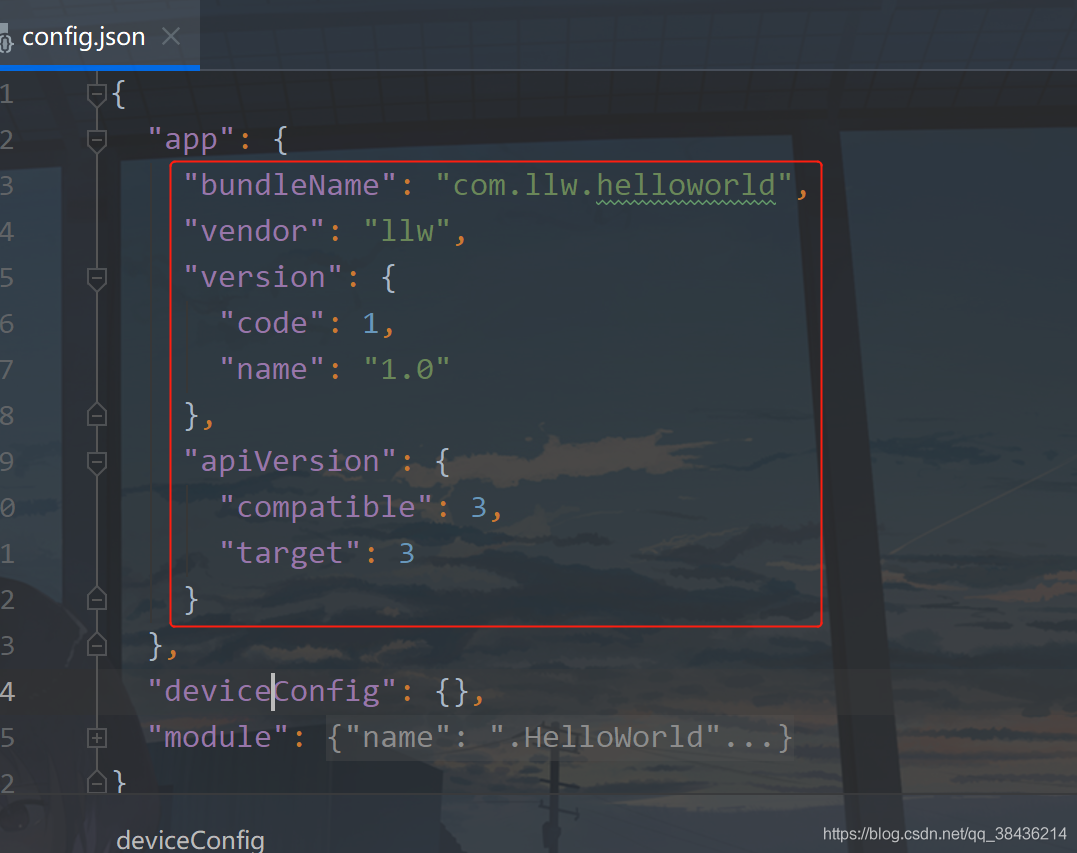Screen dimensions: 1077x853
Task: Click the "name" key under version
Action: coord(271,369)
